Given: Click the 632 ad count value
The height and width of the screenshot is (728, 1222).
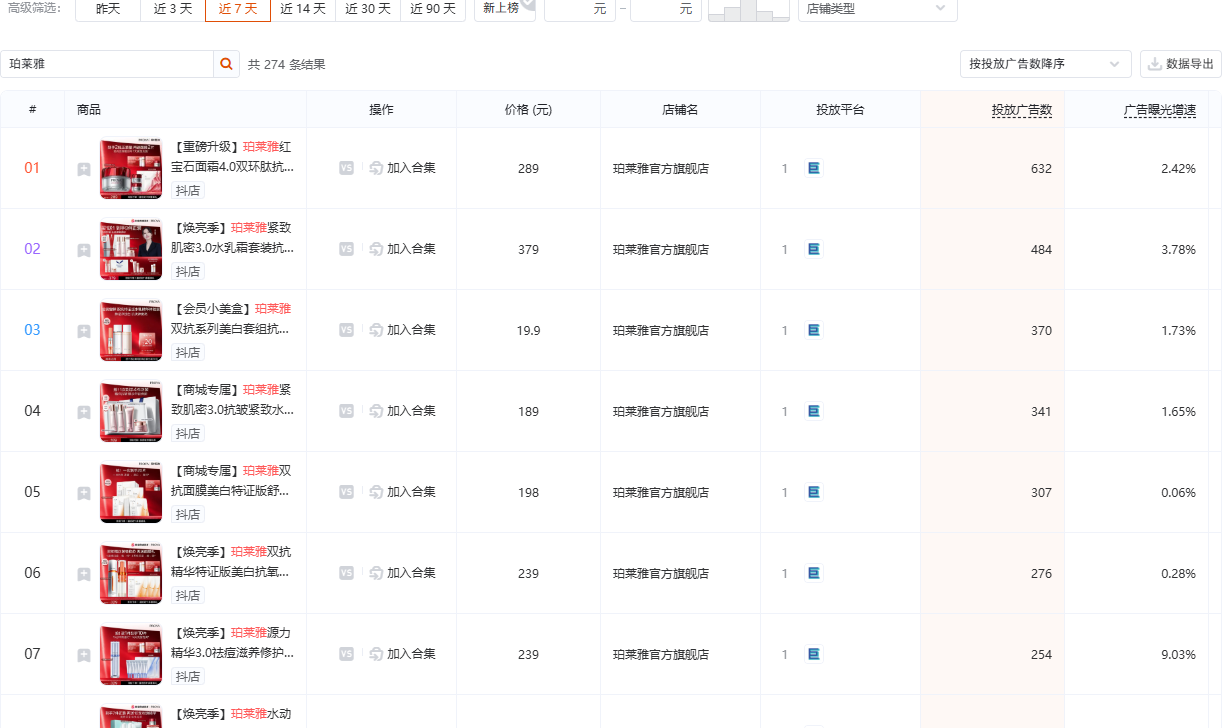Looking at the screenshot, I should tap(1041, 169).
